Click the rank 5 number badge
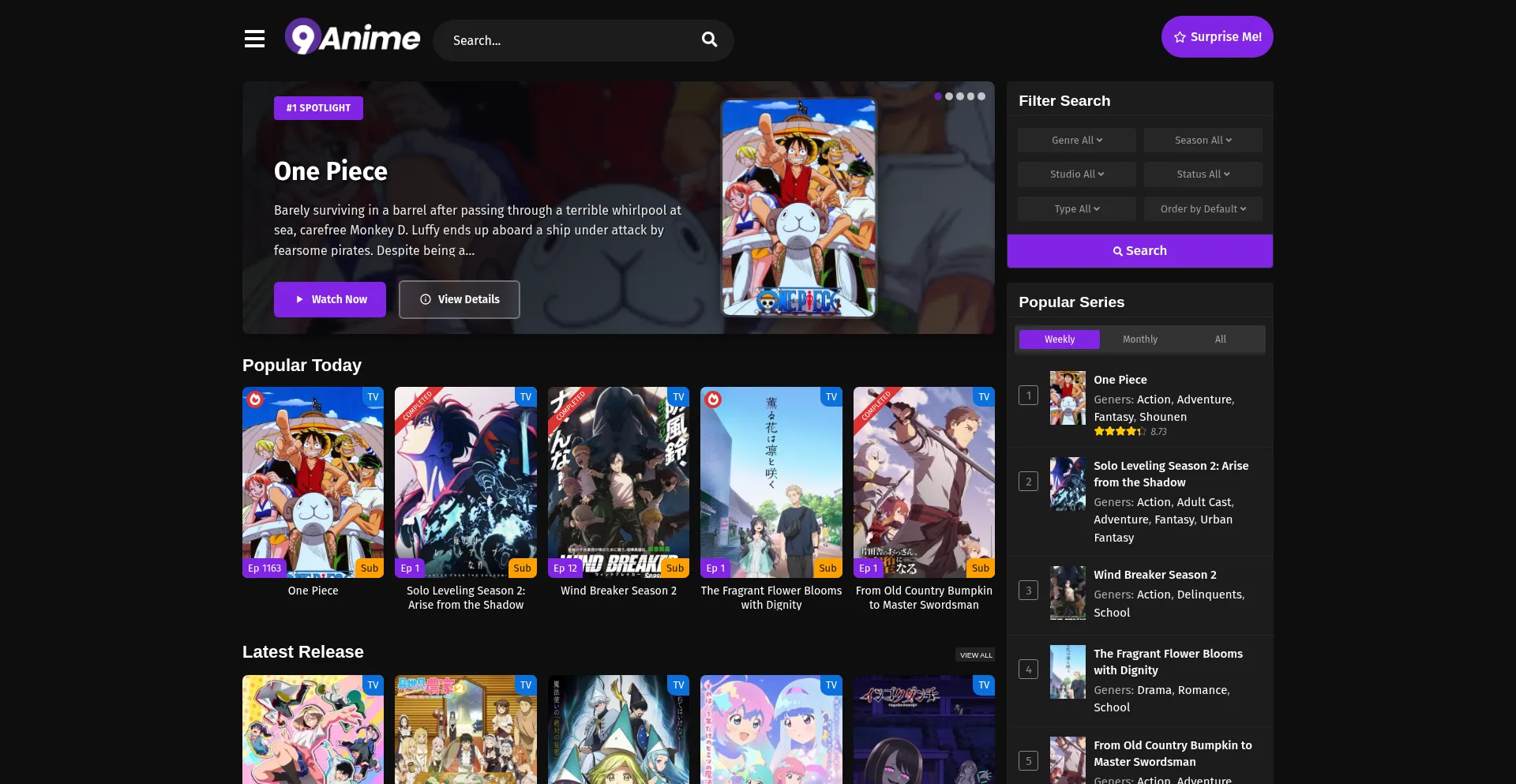This screenshot has height=784, width=1516. click(1028, 761)
